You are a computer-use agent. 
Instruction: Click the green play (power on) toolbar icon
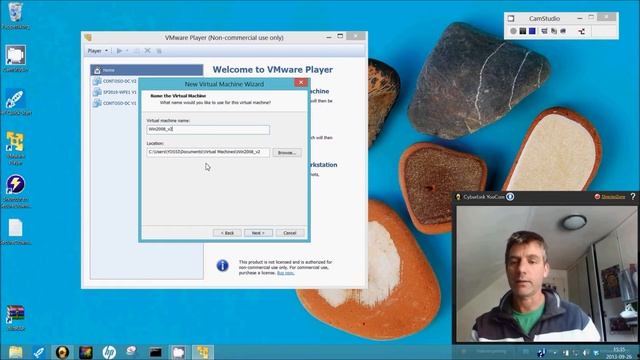(119, 51)
